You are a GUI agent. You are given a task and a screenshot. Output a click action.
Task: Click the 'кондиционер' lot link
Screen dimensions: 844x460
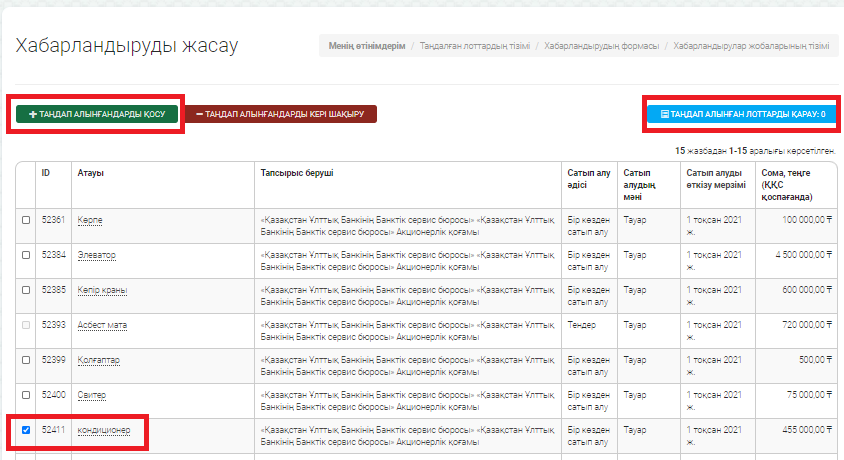pos(102,430)
